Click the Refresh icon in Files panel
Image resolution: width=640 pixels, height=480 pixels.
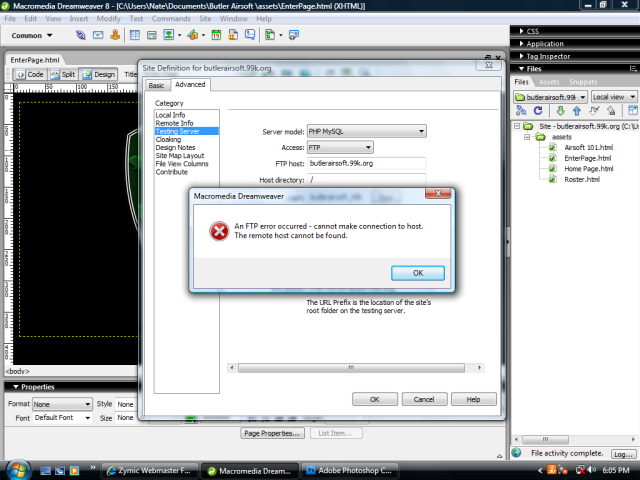pos(538,111)
